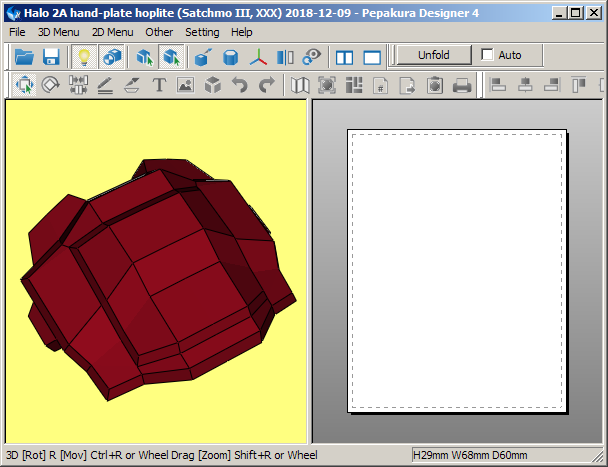Select the first blue cube cursor tool

[145, 57]
